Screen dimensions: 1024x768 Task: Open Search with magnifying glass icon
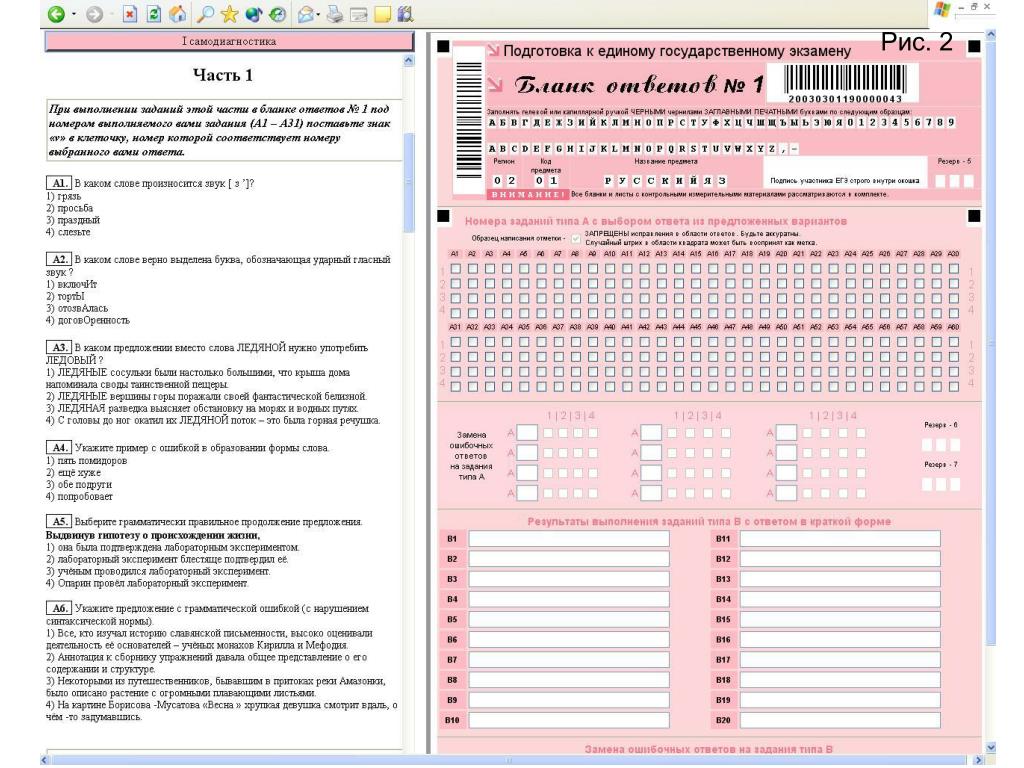coord(206,14)
